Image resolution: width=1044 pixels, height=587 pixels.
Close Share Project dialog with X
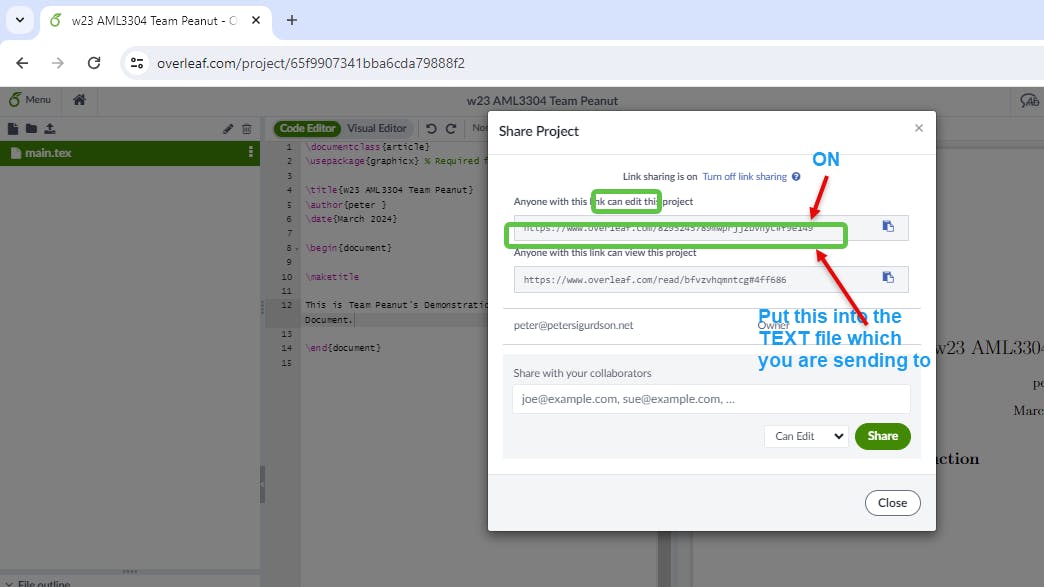tap(919, 128)
